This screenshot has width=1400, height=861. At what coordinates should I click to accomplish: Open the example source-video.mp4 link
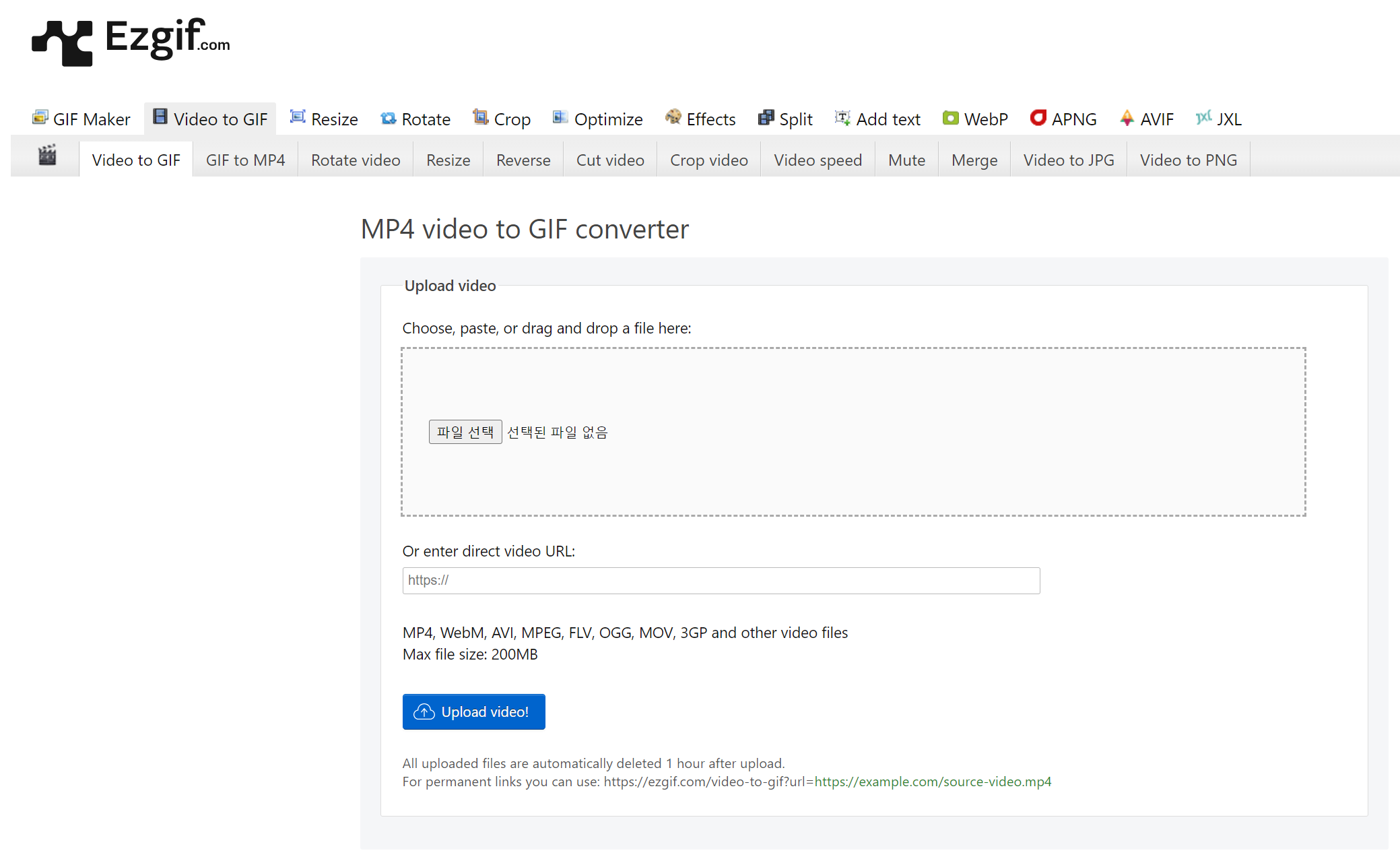(x=933, y=782)
